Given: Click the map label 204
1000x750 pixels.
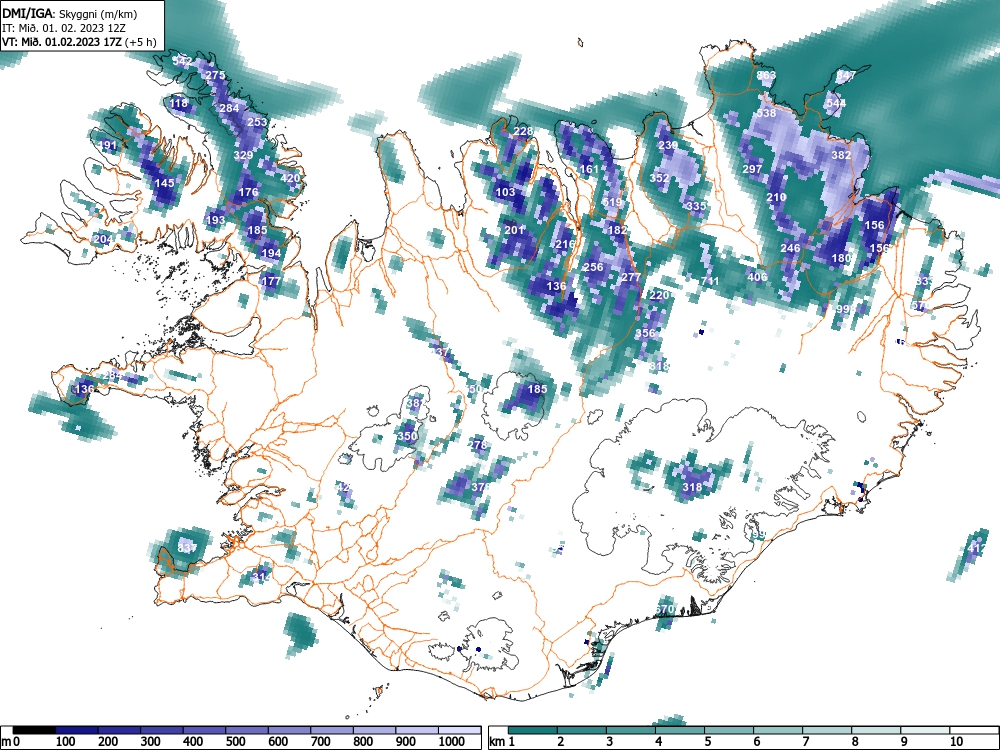Looking at the screenshot, I should click(103, 240).
